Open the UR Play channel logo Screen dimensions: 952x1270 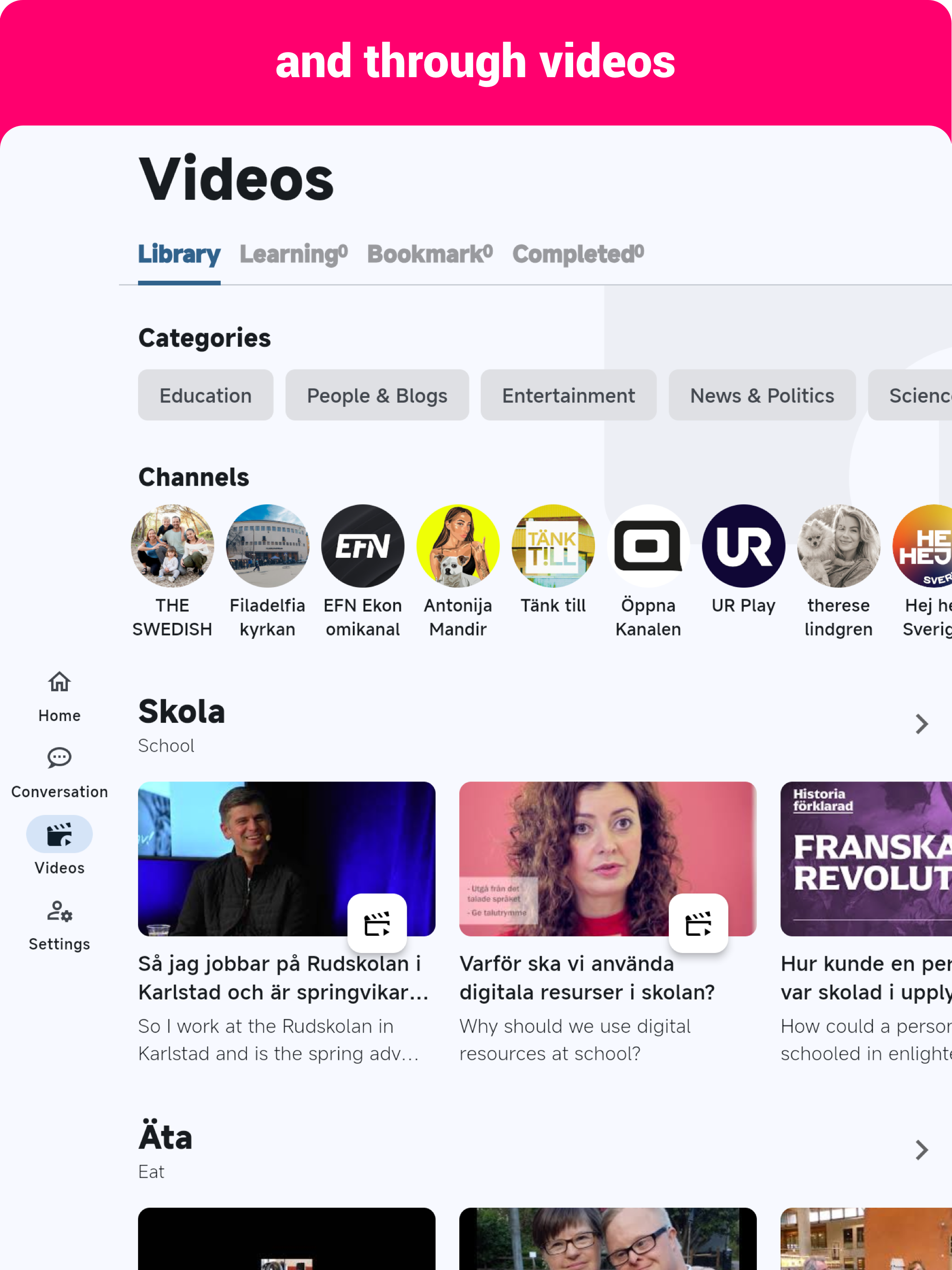click(744, 546)
